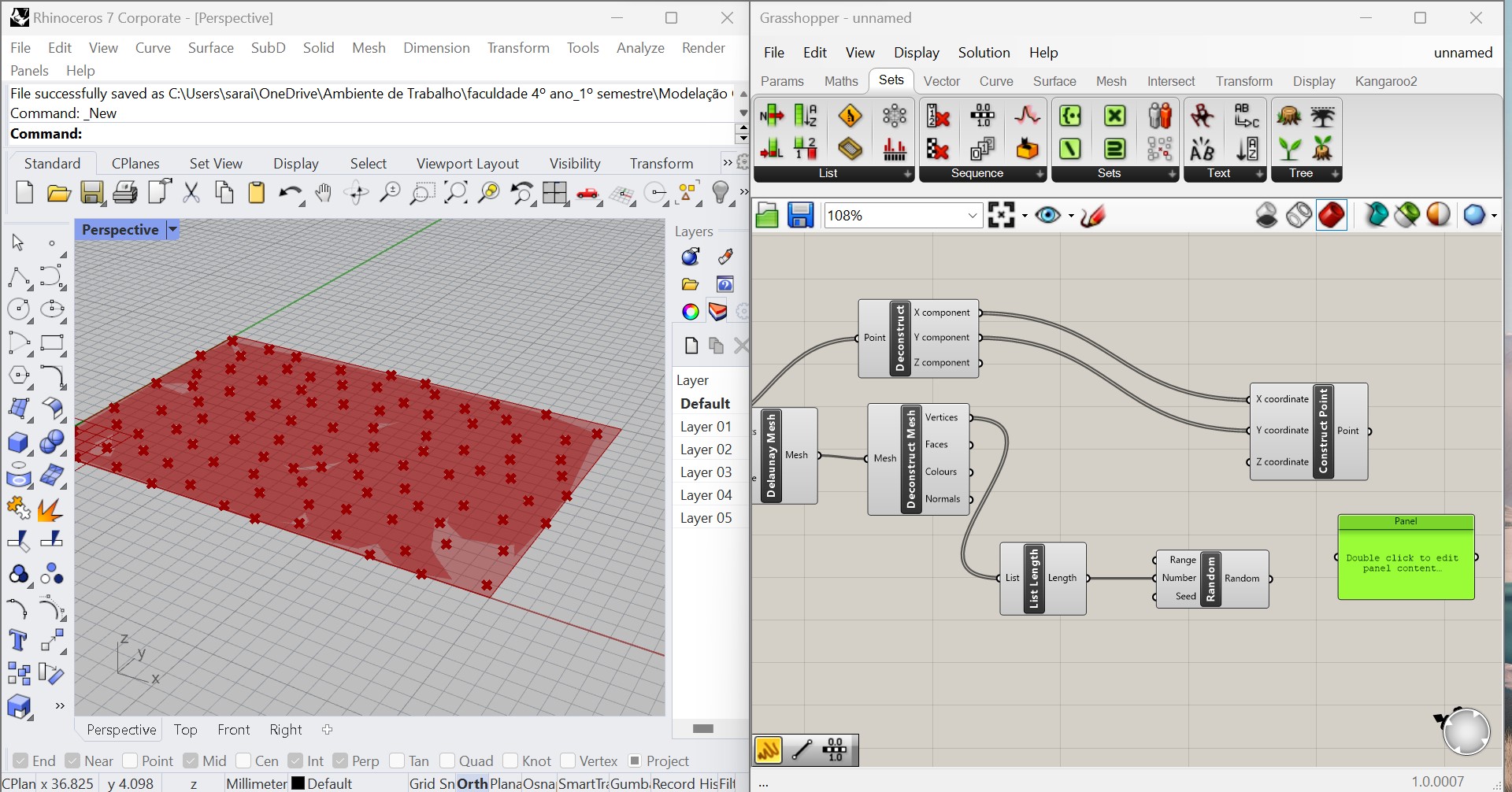Click the Layers panel horizontal scrollbar

pyautogui.click(x=703, y=728)
